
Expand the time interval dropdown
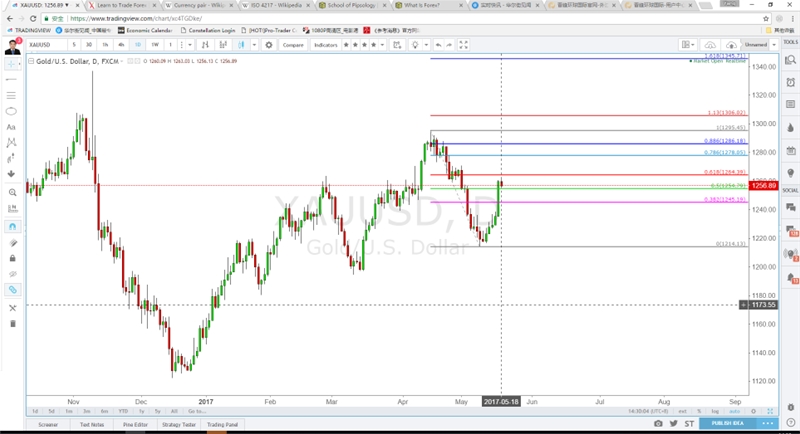coord(189,45)
